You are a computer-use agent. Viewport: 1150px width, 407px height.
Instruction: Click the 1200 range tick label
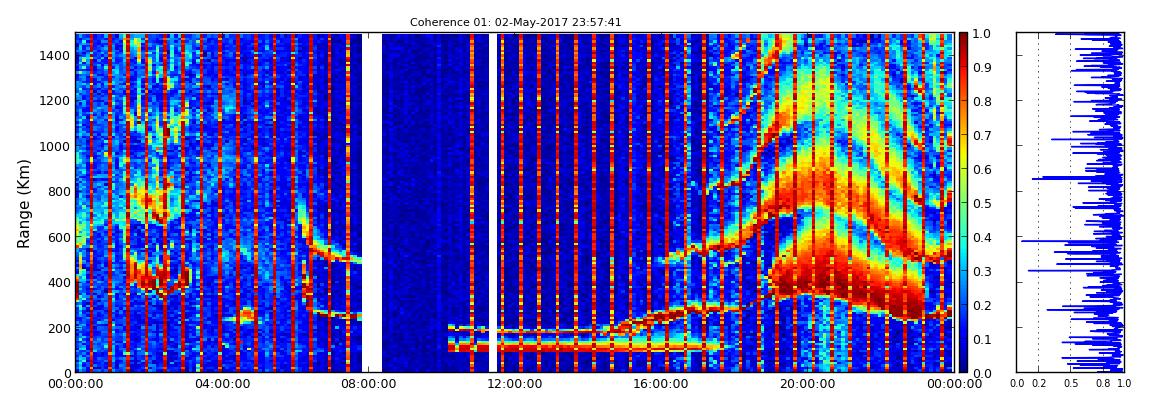tap(54, 101)
